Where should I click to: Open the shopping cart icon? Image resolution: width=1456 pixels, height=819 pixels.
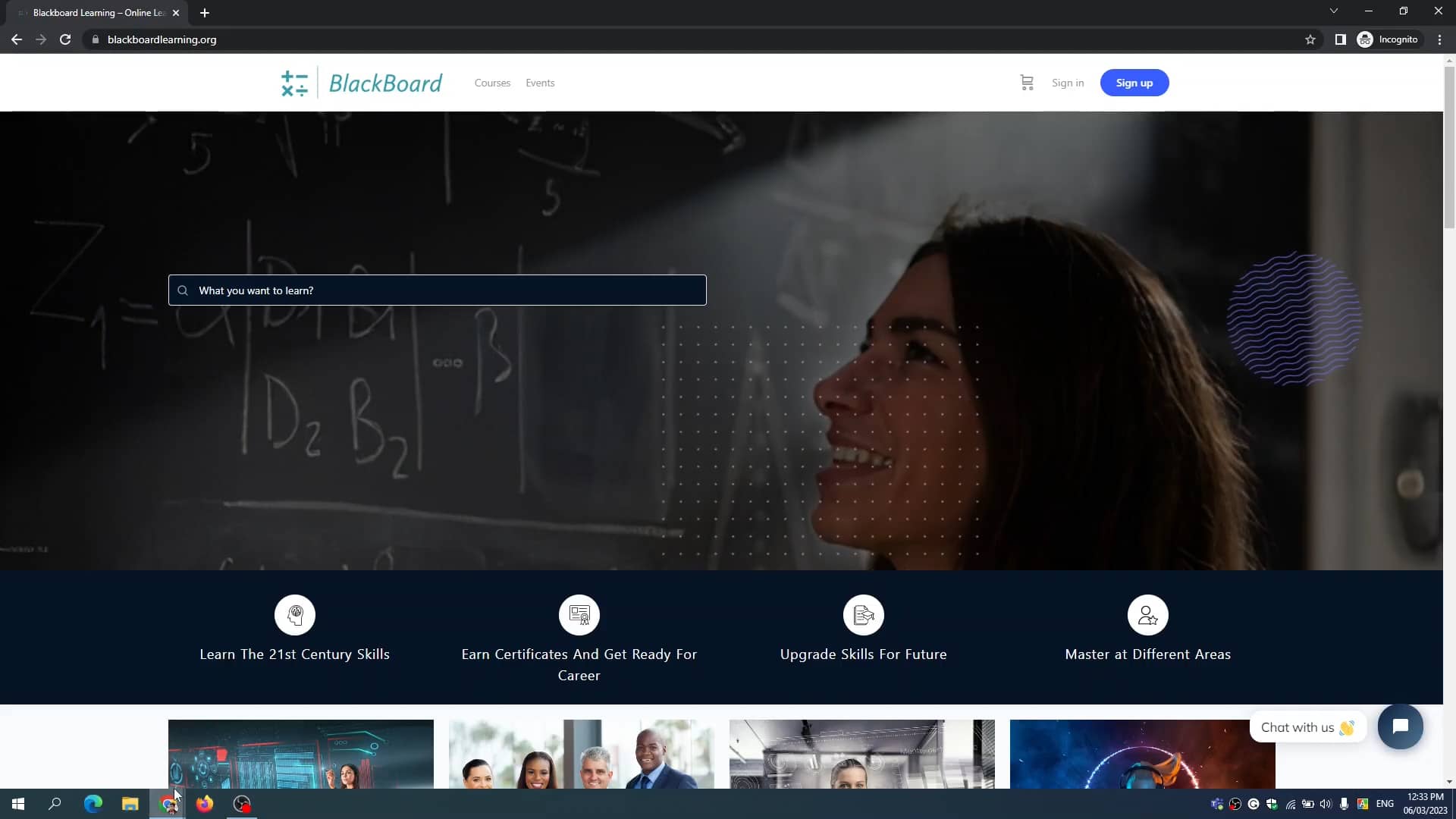(x=1027, y=82)
